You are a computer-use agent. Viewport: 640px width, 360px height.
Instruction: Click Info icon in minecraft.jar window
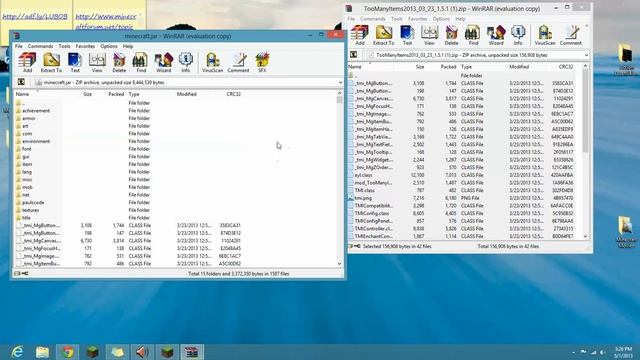click(186, 62)
